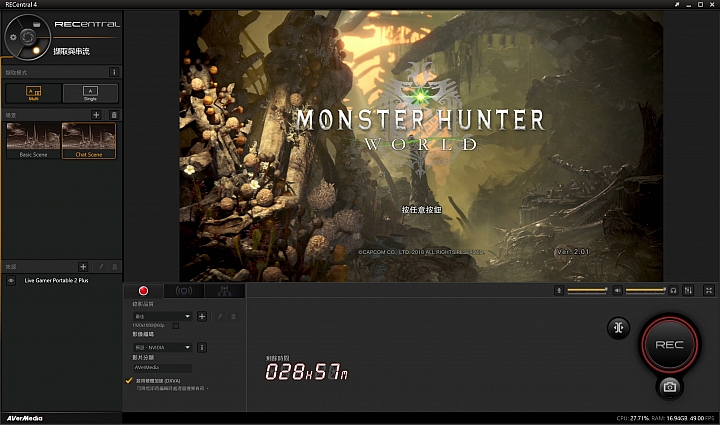Screen dimensions: 720x425
Task: Expand the recording quality dropdown
Action: 162,316
